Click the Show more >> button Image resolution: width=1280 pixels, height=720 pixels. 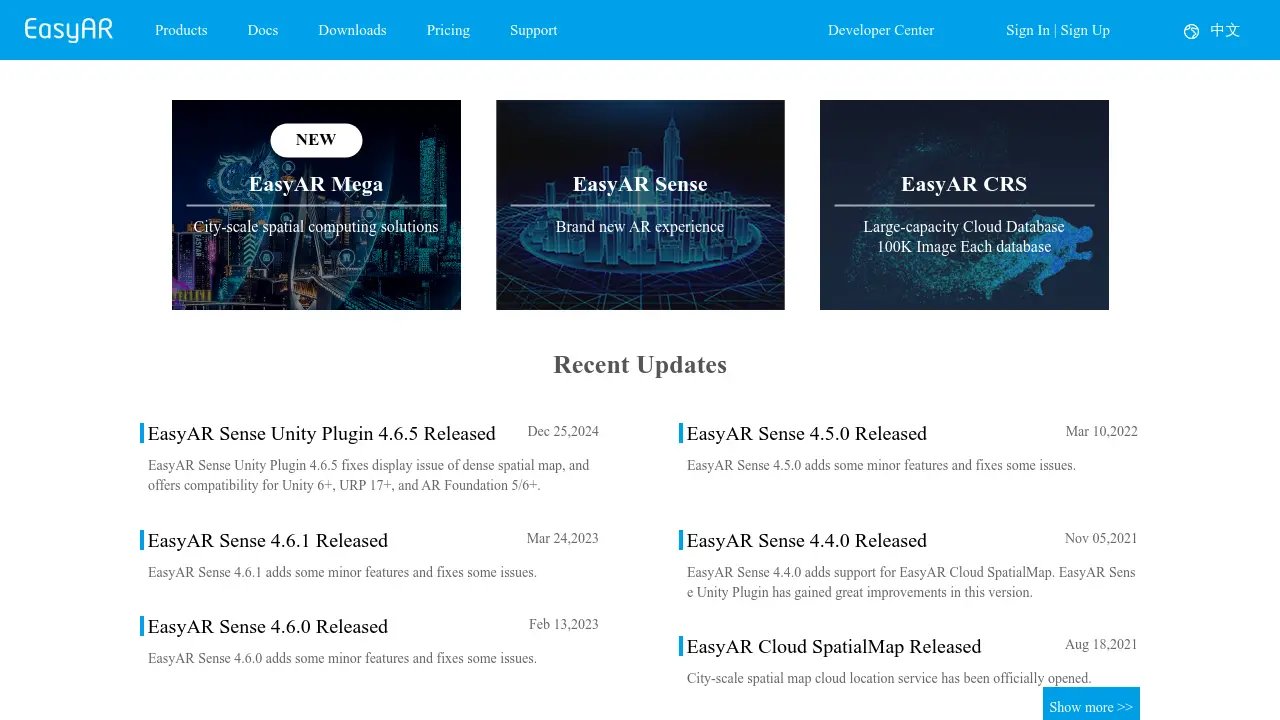click(1091, 706)
